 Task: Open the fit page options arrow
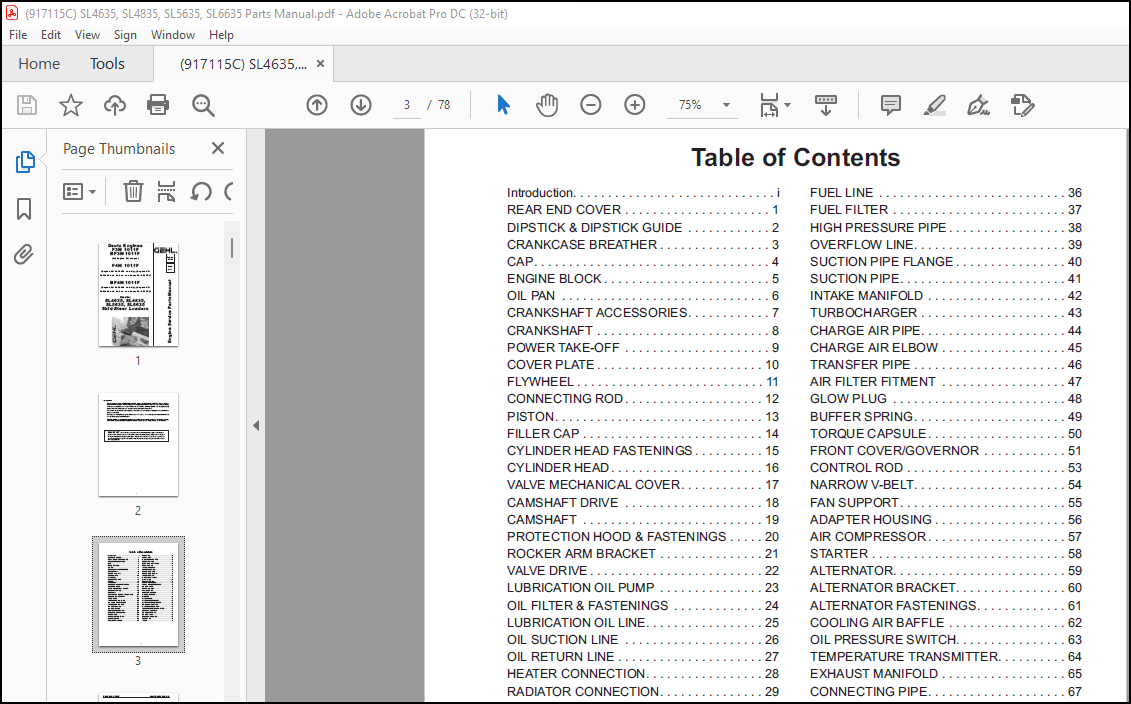(x=788, y=105)
